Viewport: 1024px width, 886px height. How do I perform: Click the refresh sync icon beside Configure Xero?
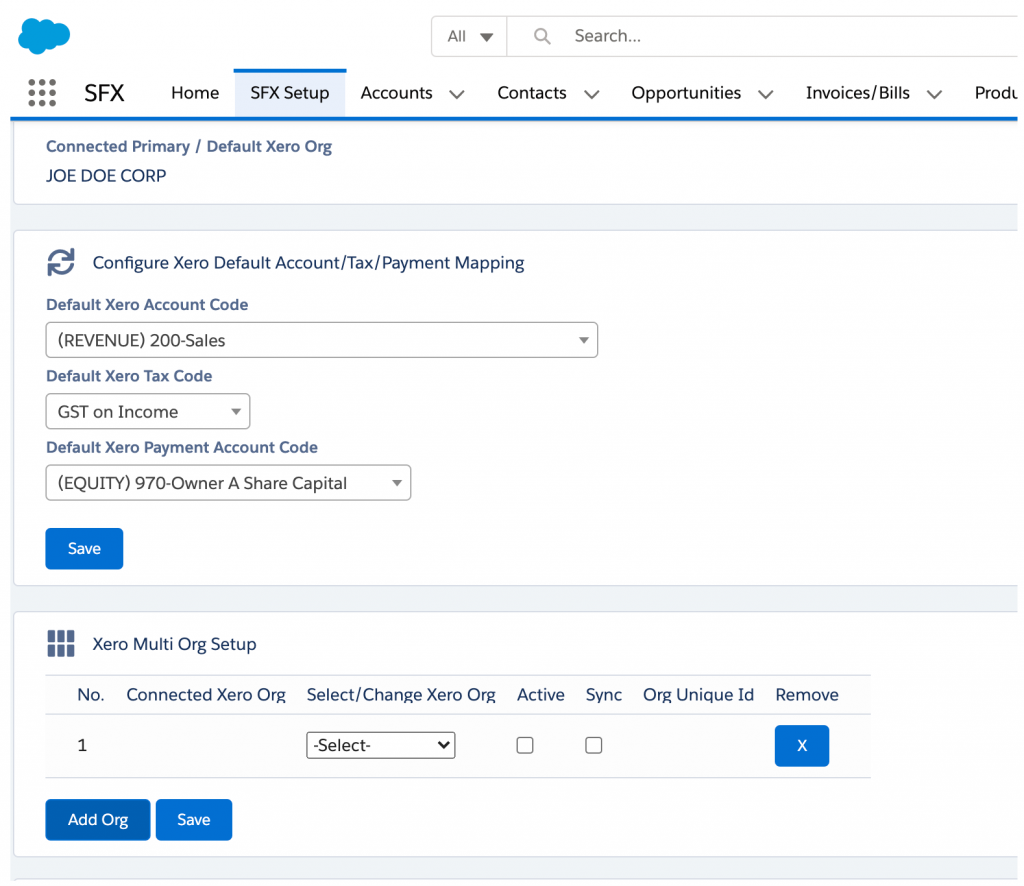(x=61, y=262)
